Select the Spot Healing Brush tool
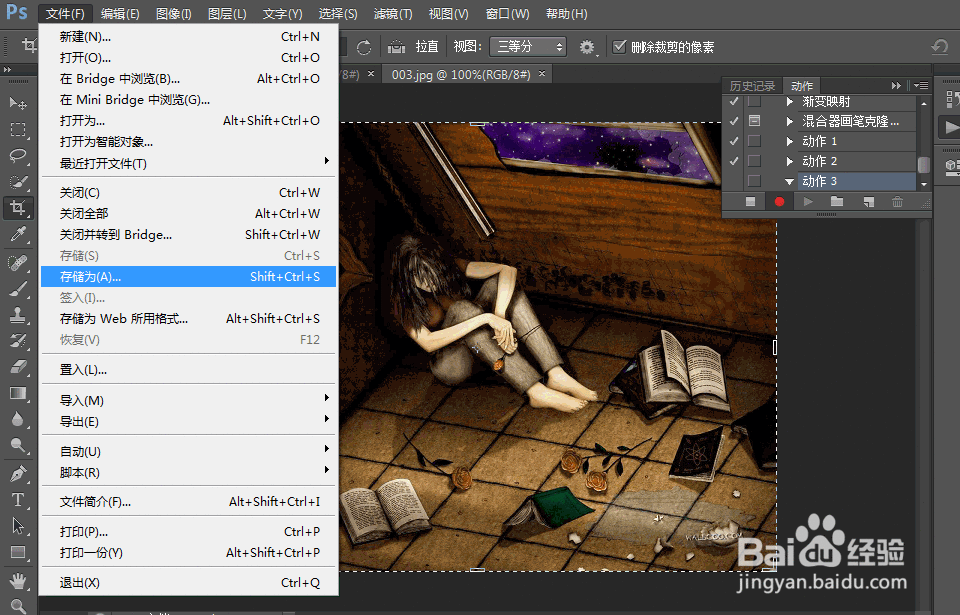Screen dimensions: 960x615 [18, 263]
